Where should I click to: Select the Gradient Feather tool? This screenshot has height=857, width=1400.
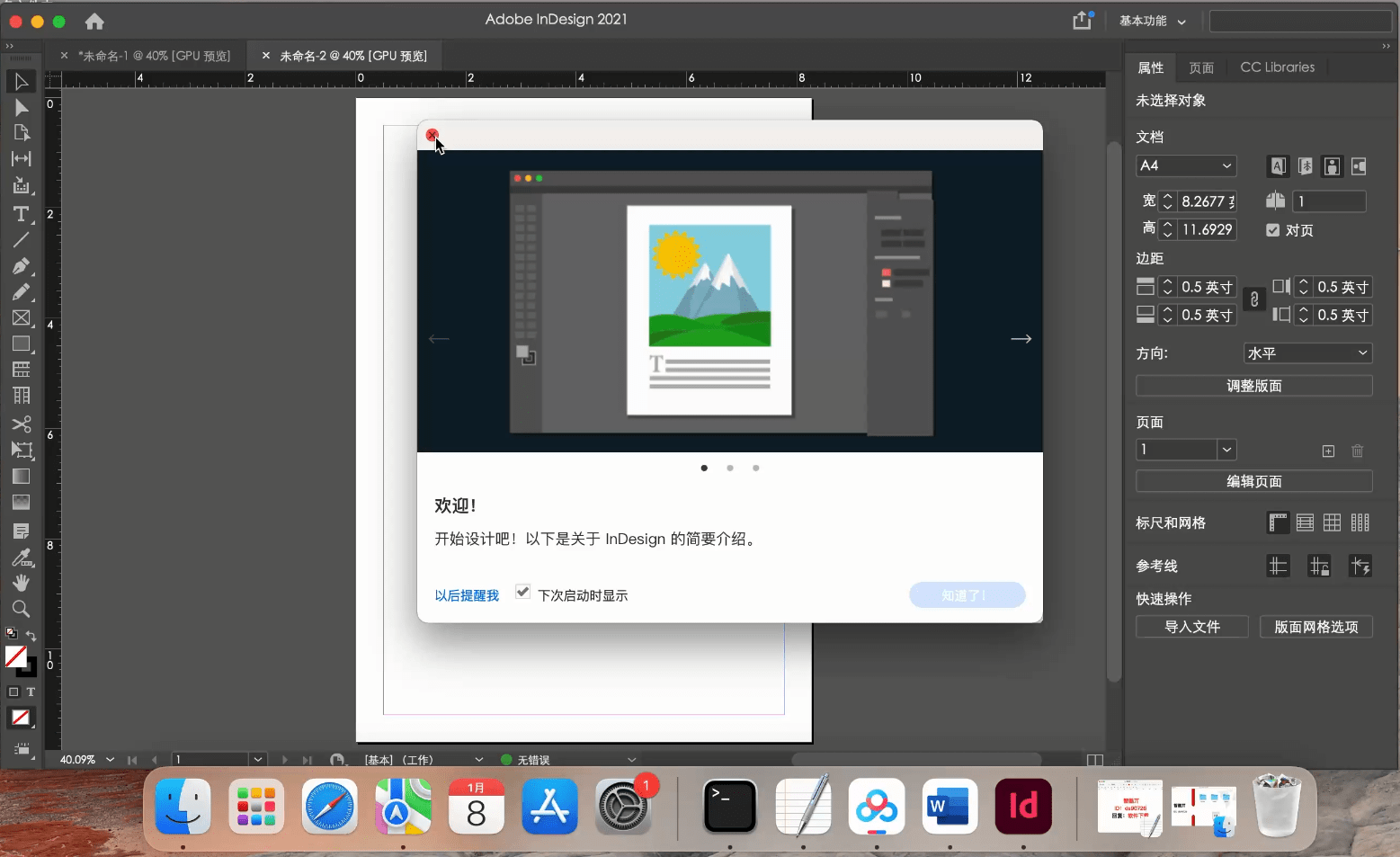[x=21, y=503]
